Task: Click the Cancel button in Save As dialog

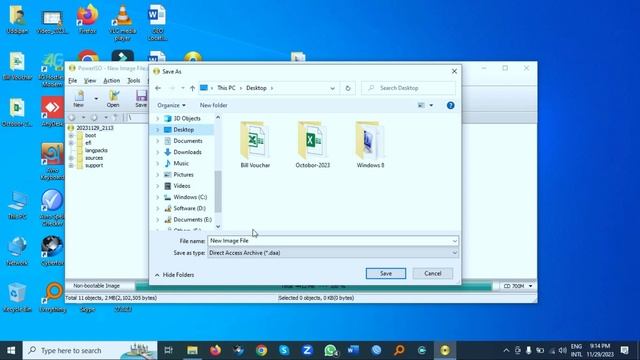Action: tap(433, 273)
